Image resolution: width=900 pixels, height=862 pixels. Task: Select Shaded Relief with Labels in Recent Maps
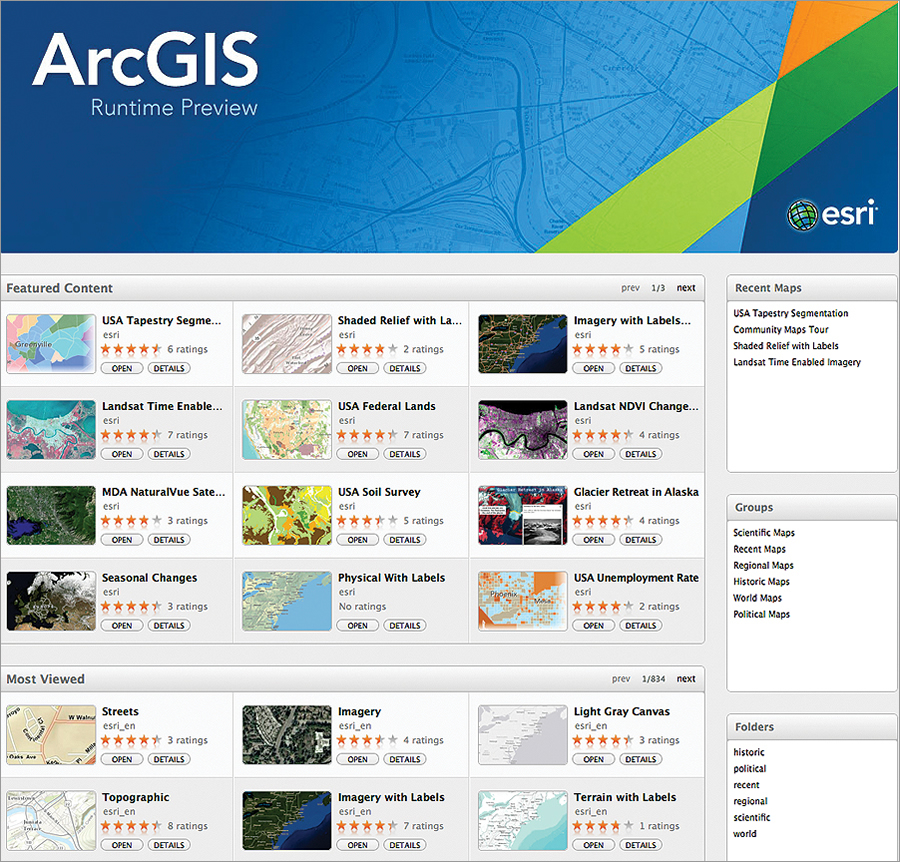coord(786,345)
